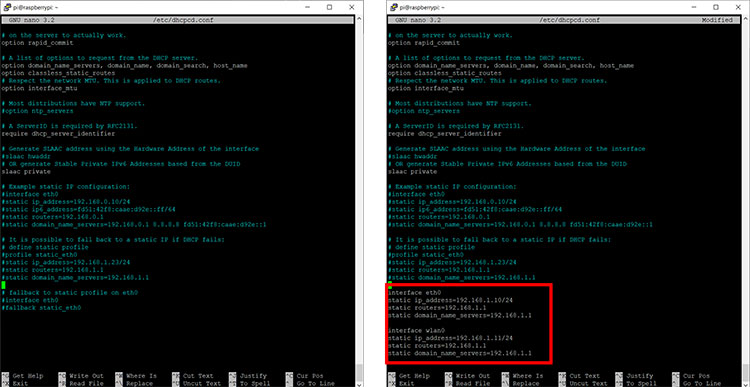Click '#option ntp_servers' line in left window
Screen dimensions: 750x387
coord(37,111)
